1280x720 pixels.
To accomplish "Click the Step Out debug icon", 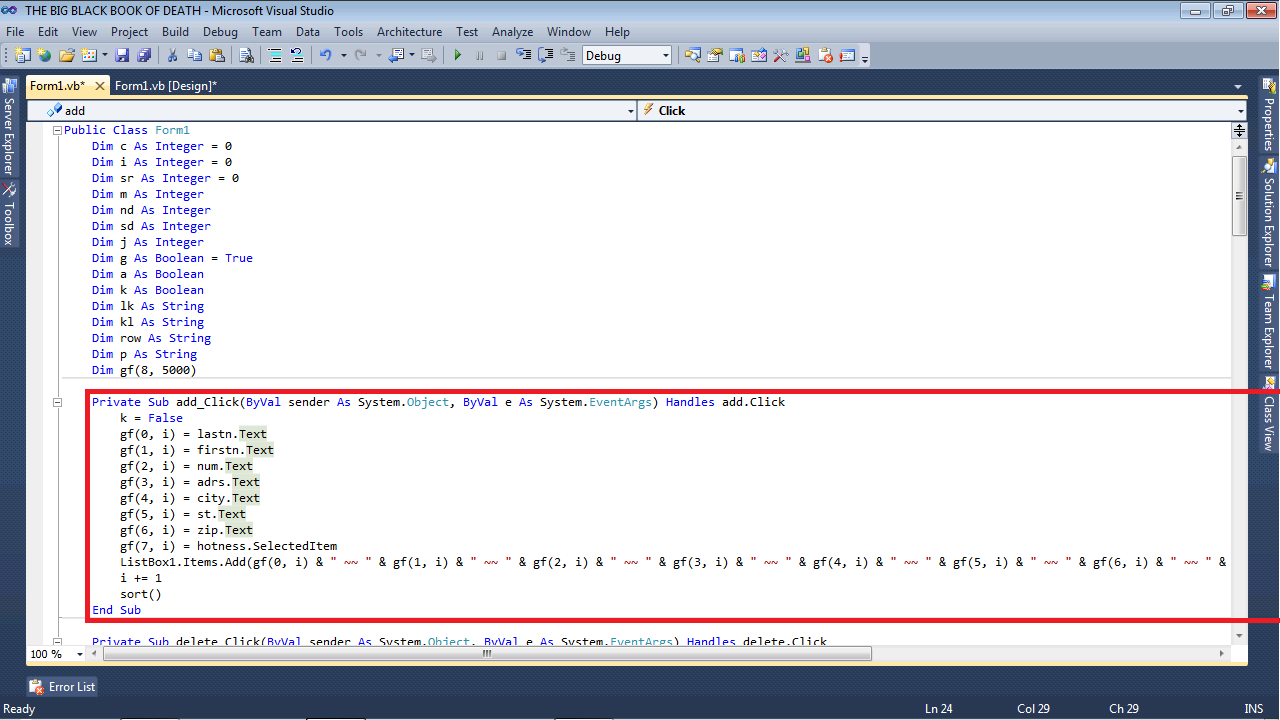I will point(567,56).
